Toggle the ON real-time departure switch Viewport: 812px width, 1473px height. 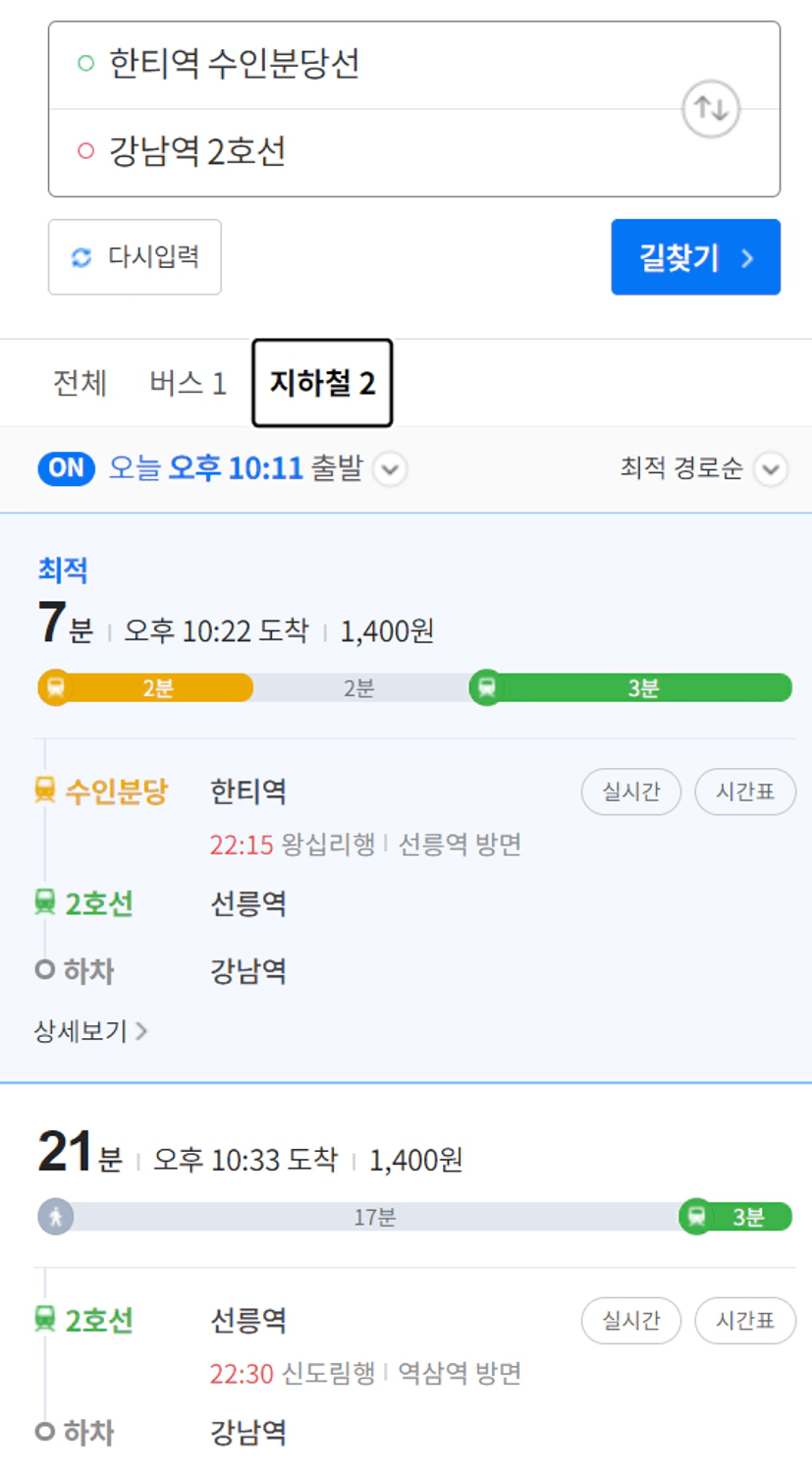click(x=67, y=468)
